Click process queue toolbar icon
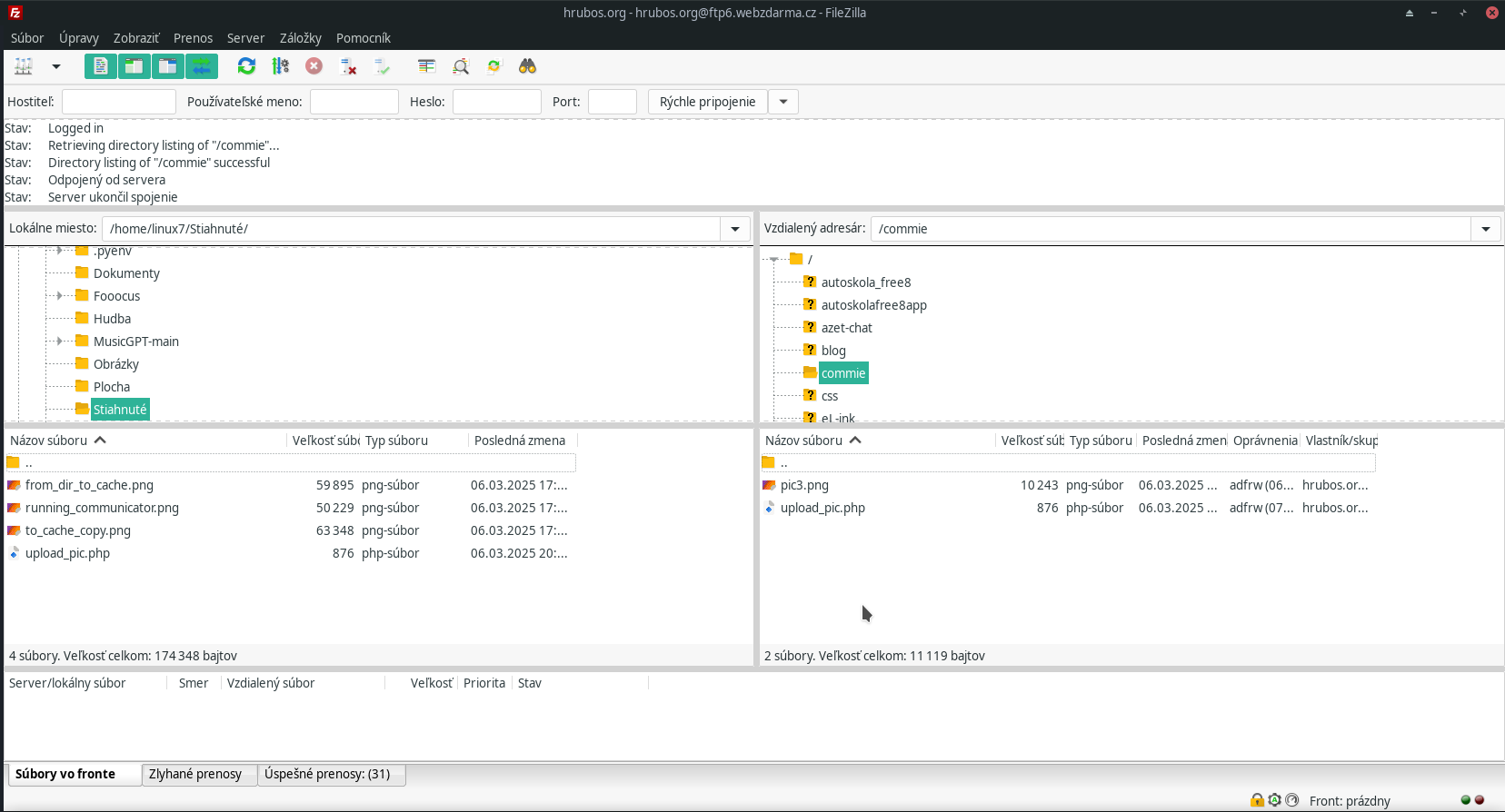Image resolution: width=1505 pixels, height=812 pixels. tap(281, 66)
